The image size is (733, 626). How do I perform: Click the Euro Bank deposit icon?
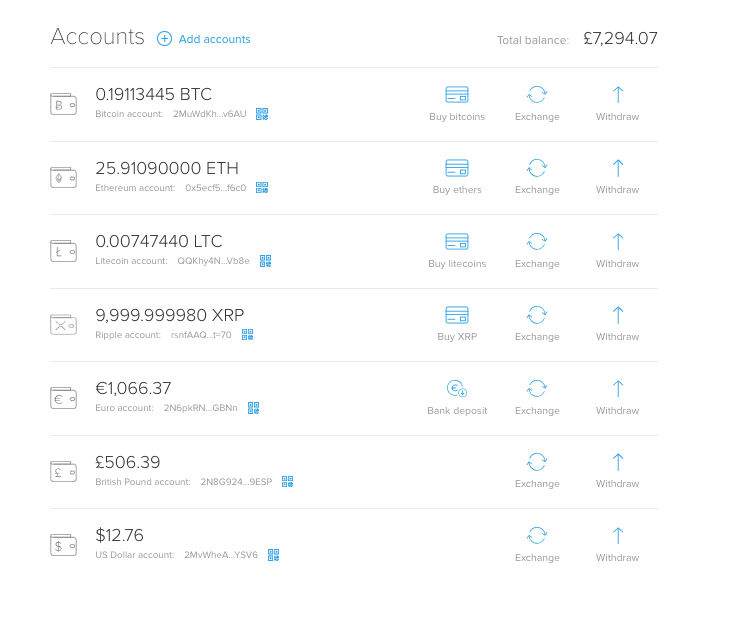(x=457, y=389)
